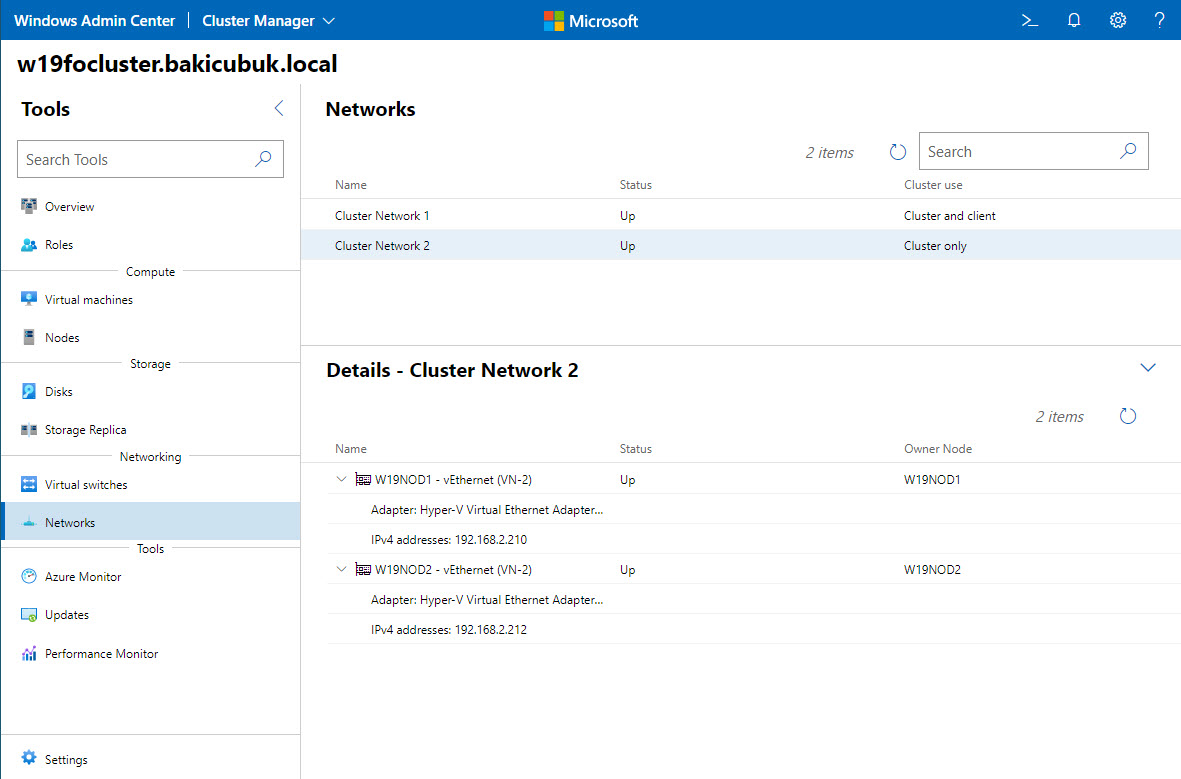Open Performance Monitor

click(x=151, y=653)
